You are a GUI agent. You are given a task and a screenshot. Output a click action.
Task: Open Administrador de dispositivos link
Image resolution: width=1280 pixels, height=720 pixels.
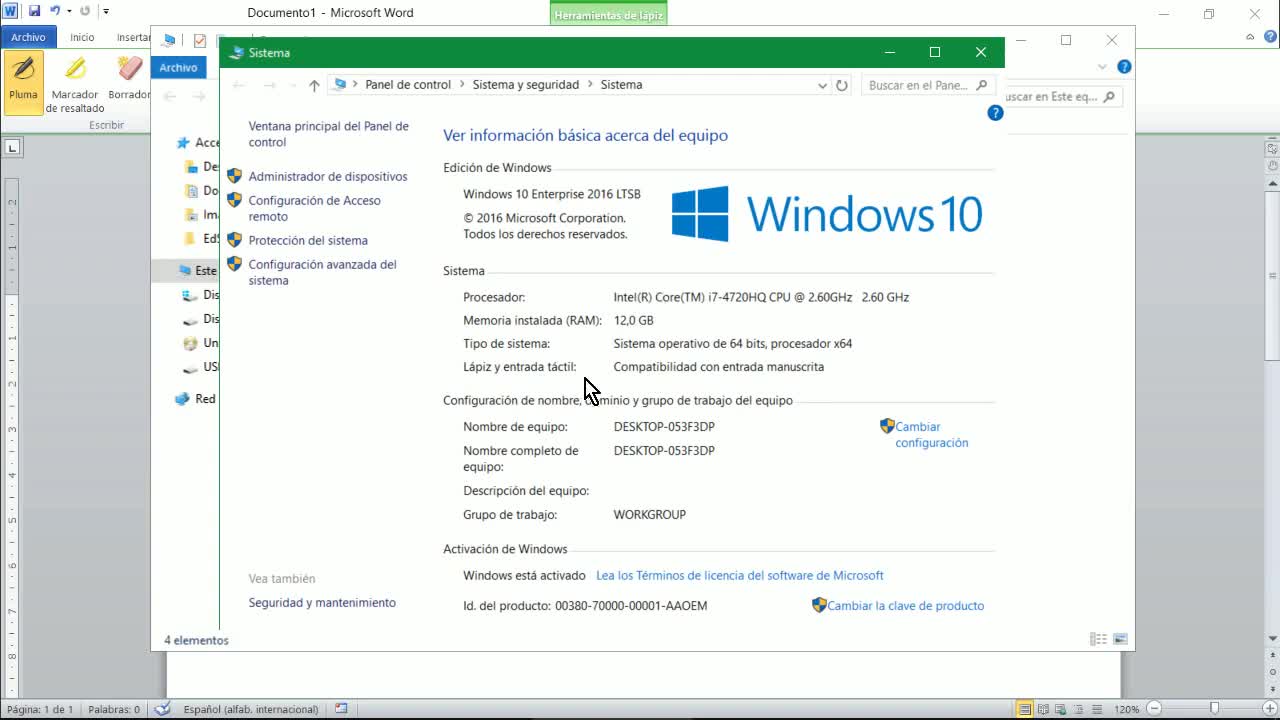click(x=328, y=176)
